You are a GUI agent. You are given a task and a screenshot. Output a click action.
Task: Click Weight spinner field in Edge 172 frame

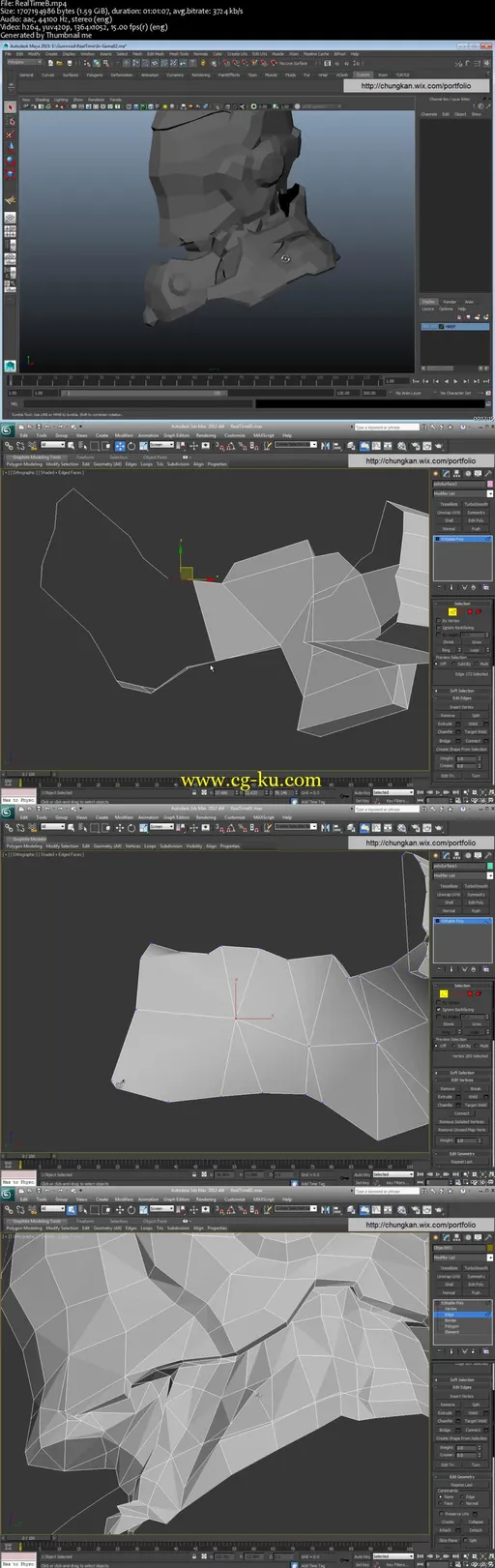tap(466, 758)
